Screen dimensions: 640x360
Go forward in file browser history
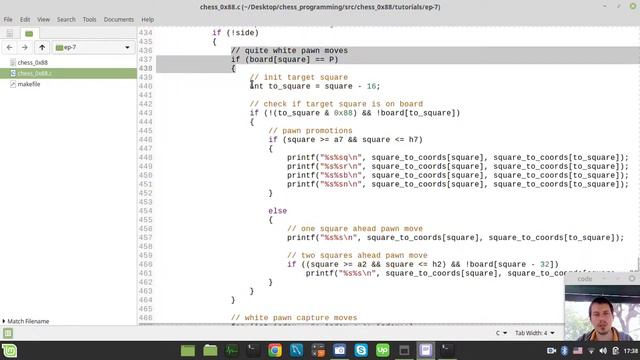pos(25,47)
